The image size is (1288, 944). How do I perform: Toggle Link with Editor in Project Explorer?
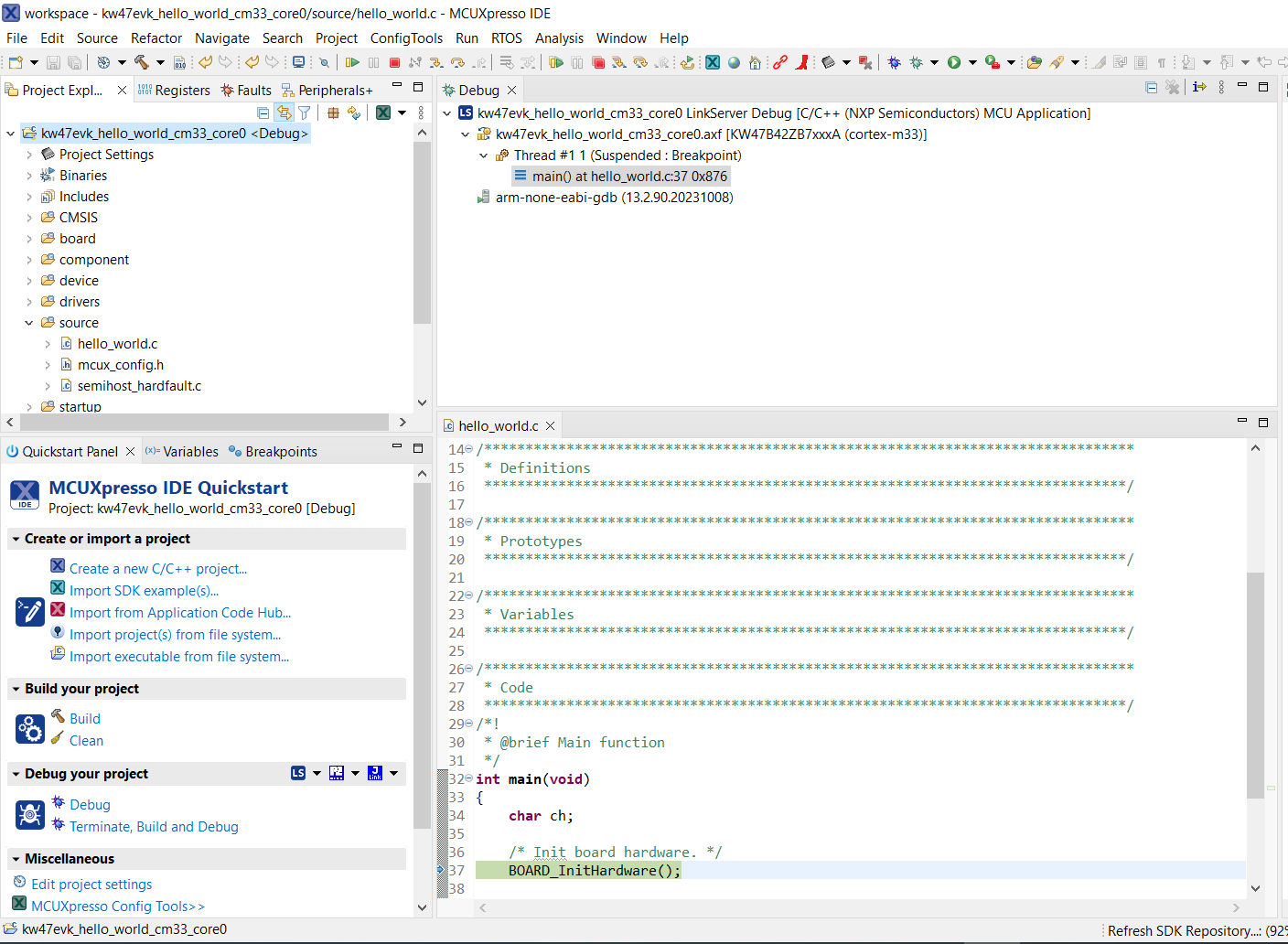coord(284,113)
